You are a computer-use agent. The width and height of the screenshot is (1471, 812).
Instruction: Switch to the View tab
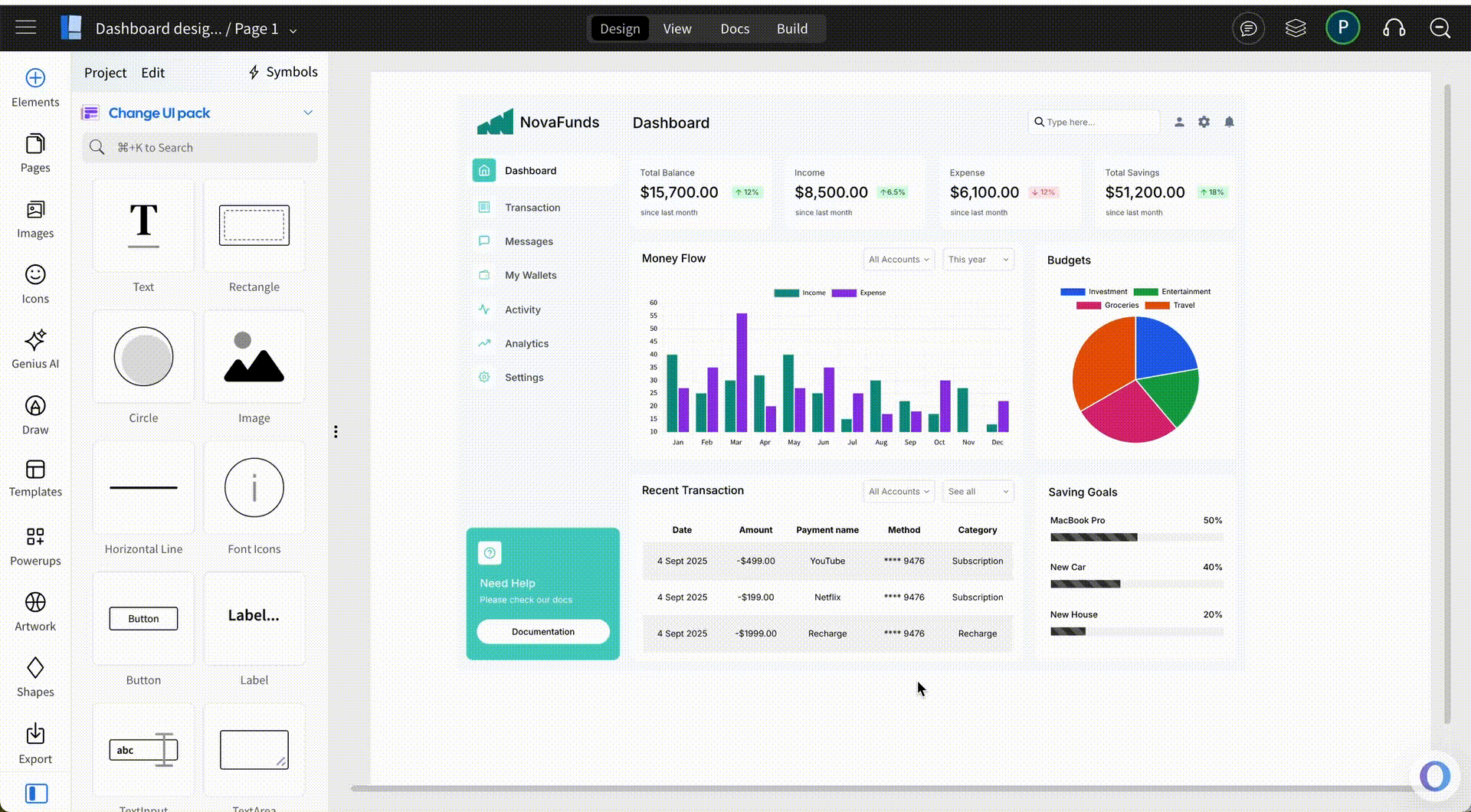(677, 28)
